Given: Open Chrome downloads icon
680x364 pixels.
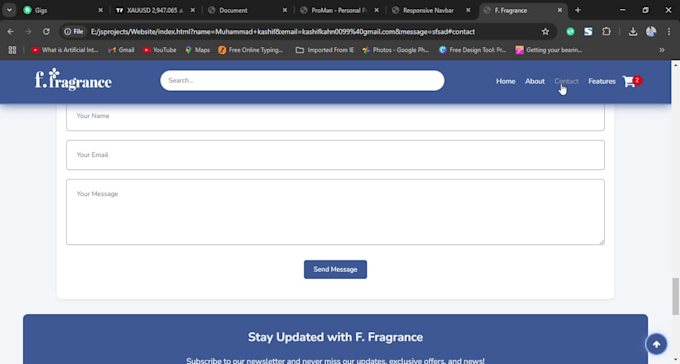Looking at the screenshot, I should click(633, 32).
